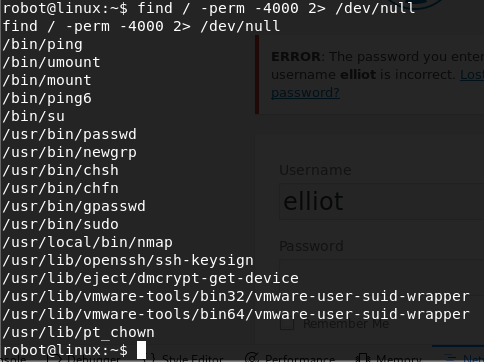This screenshot has height=362, width=484.
Task: Click the terminal cursor at the prompt
Action: point(141,350)
